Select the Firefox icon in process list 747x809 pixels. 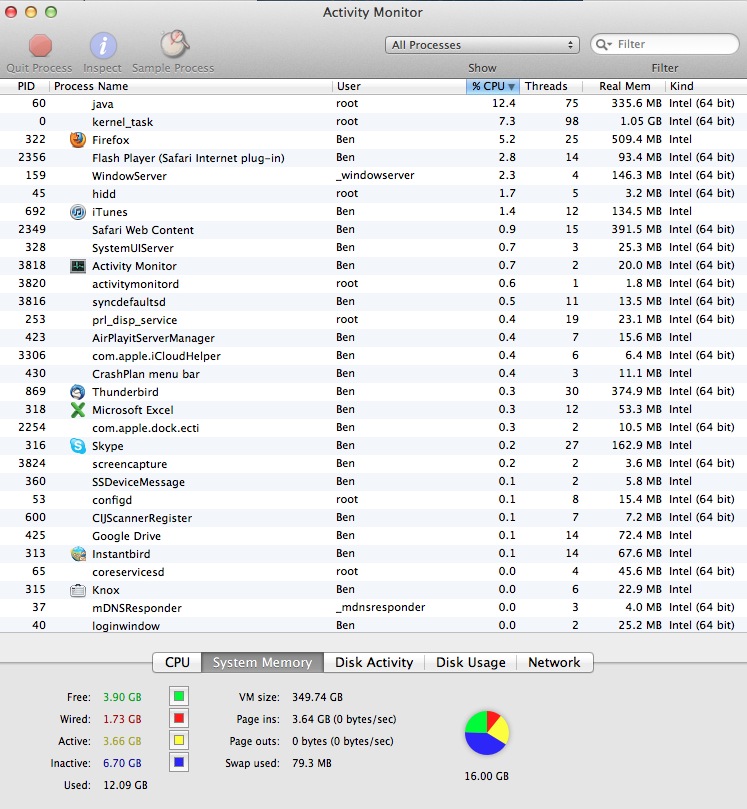tap(78, 139)
